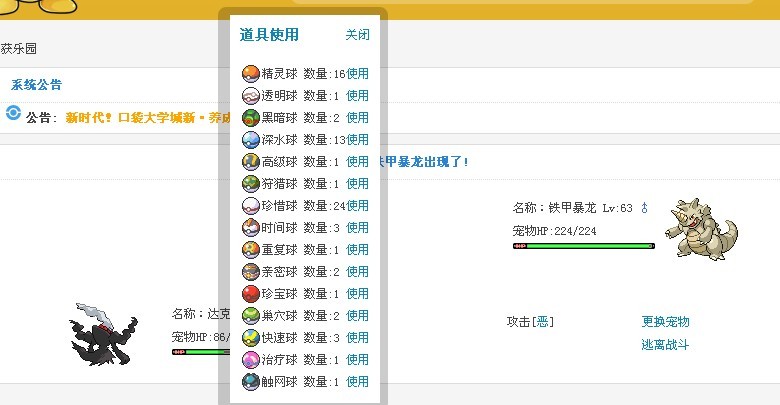Use the 触网球 item
The image size is (780, 405).
[358, 382]
